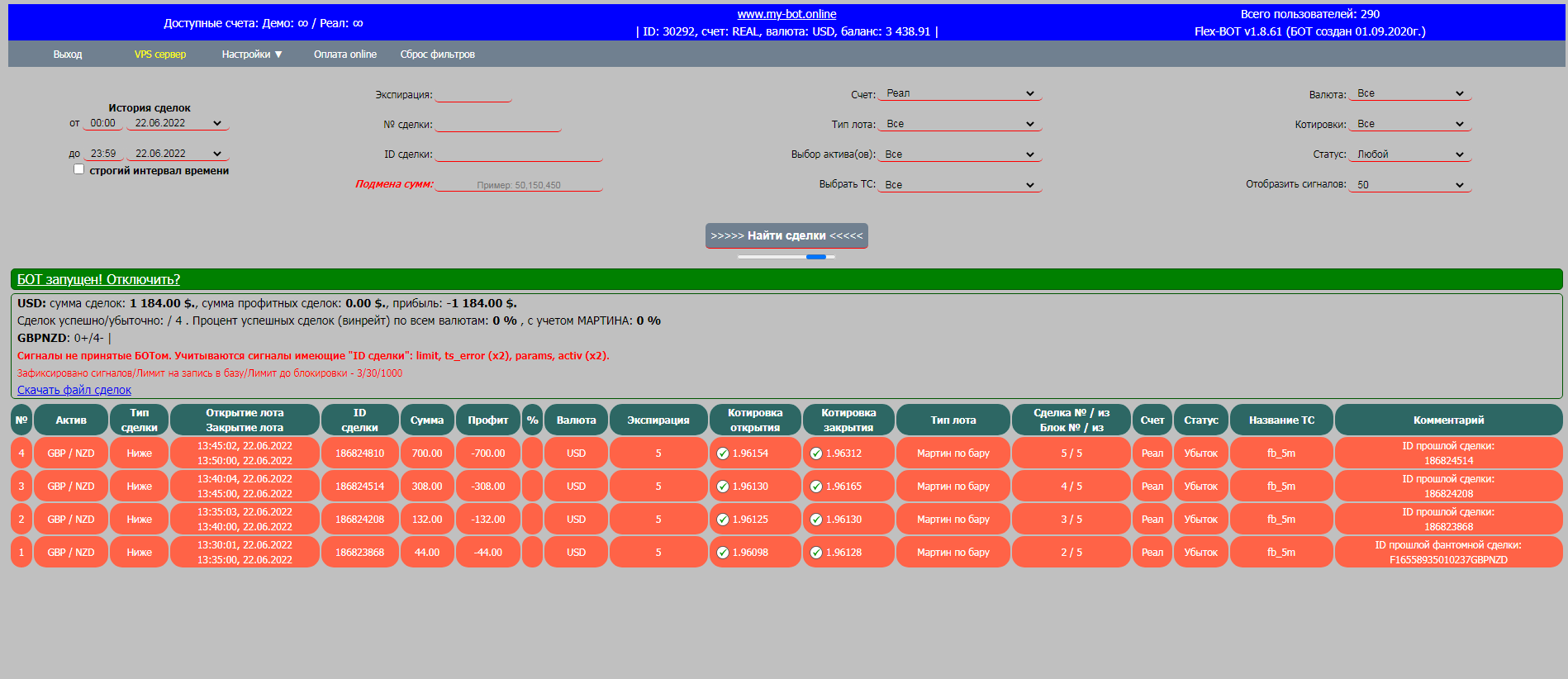The height and width of the screenshot is (679, 1568).
Task: Click the 'от' start time field 00:00
Action: tap(102, 123)
